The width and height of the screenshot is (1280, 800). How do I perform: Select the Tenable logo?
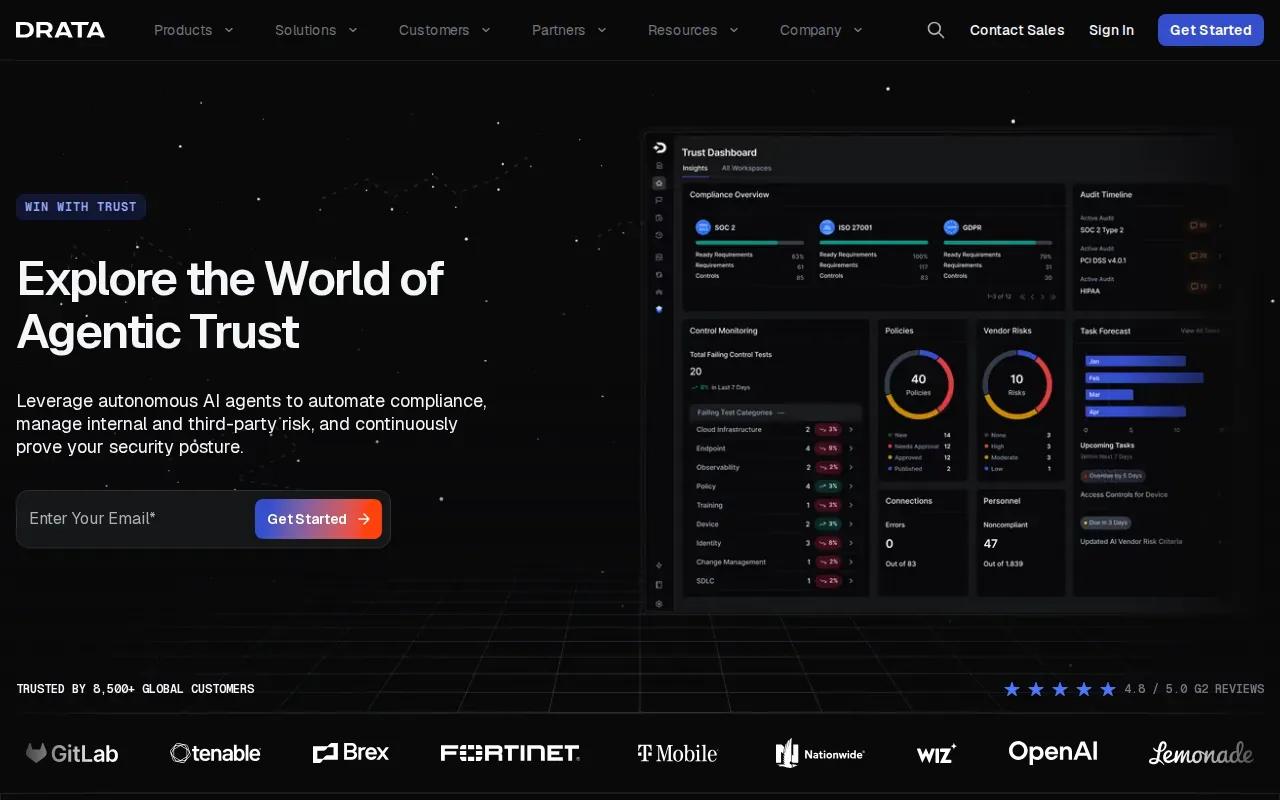coord(215,753)
